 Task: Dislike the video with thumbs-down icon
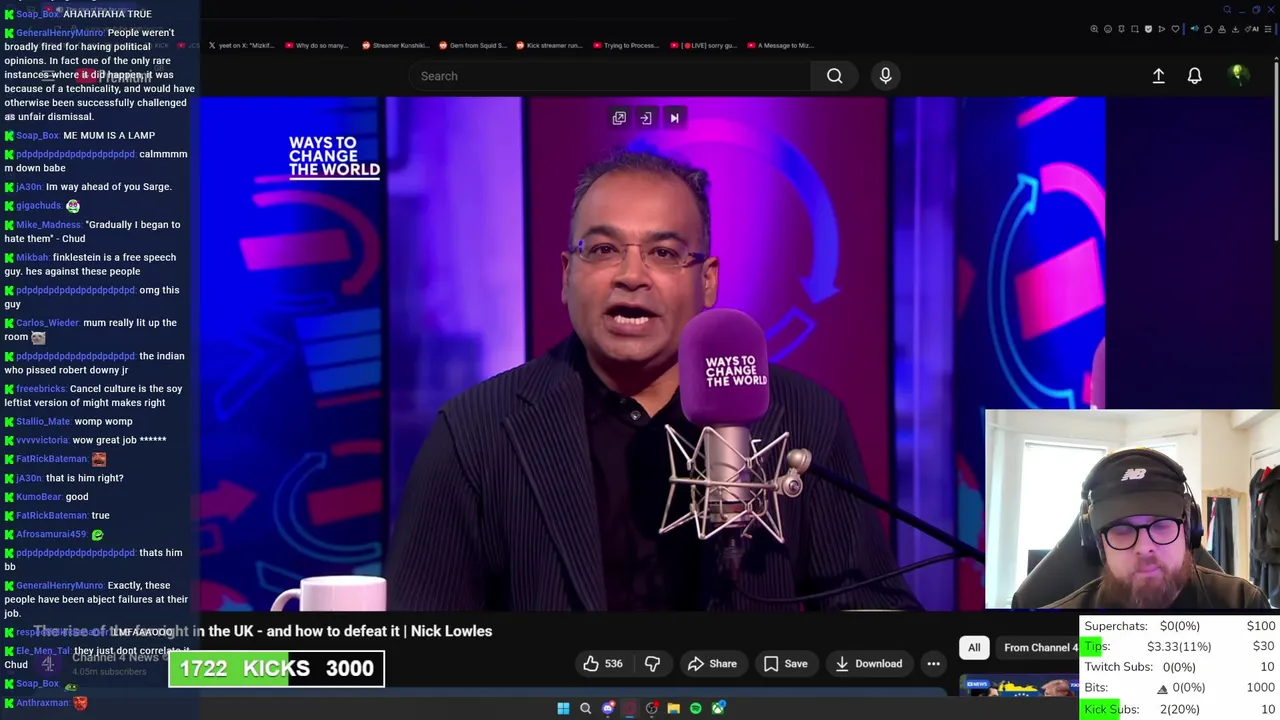pyautogui.click(x=652, y=663)
